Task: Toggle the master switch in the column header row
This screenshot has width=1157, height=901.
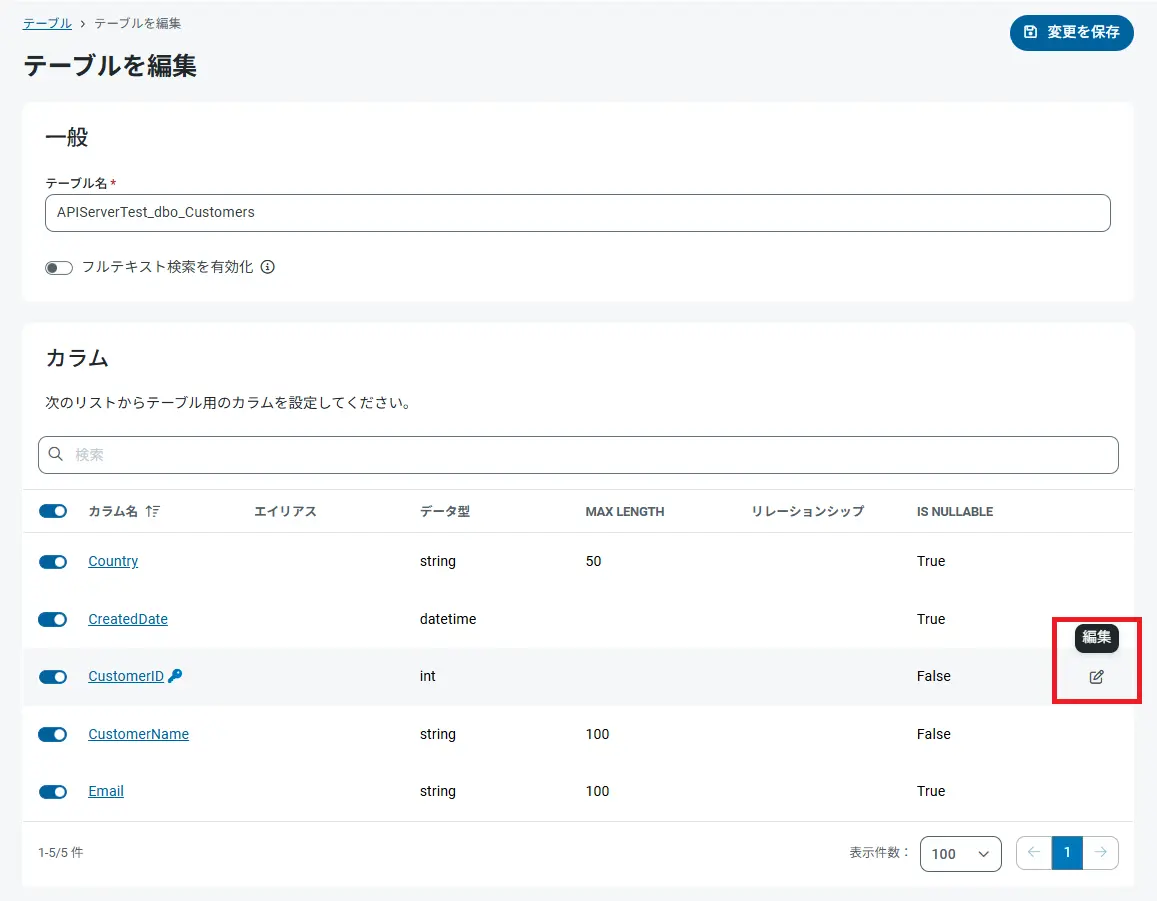Action: point(51,510)
